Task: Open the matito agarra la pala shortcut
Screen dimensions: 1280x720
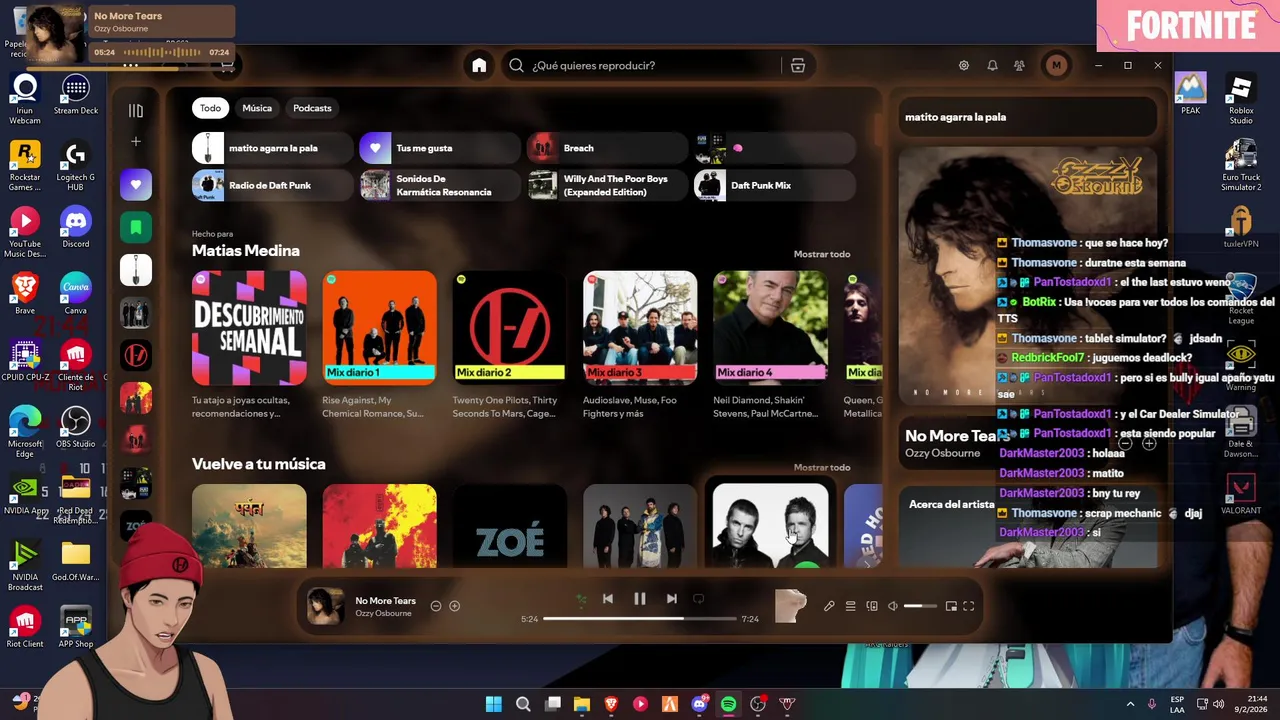Action: [273, 148]
